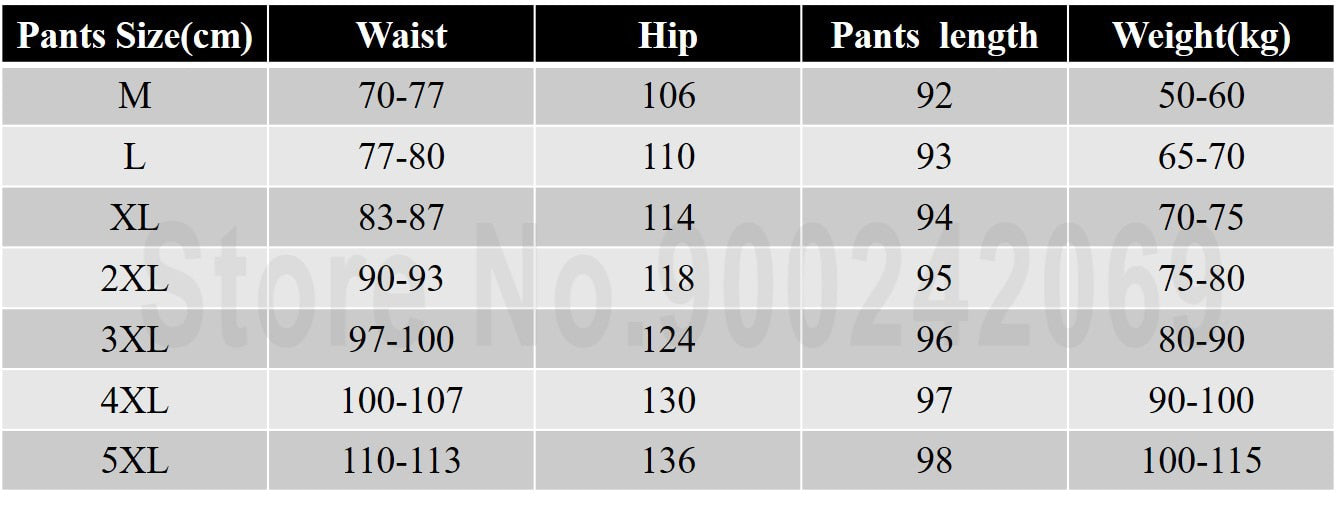This screenshot has height=505, width=1339.
Task: Select the 5XL size row label
Action: point(134,461)
